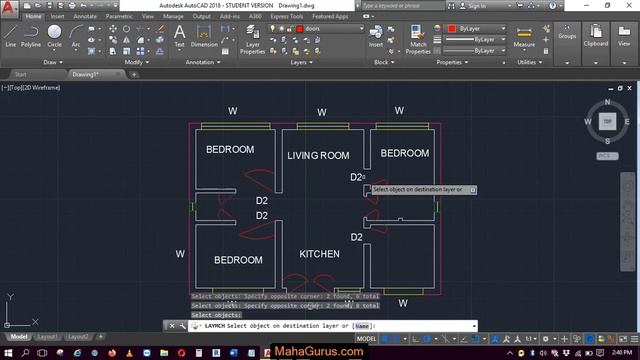Click the Measure tool

point(524,37)
